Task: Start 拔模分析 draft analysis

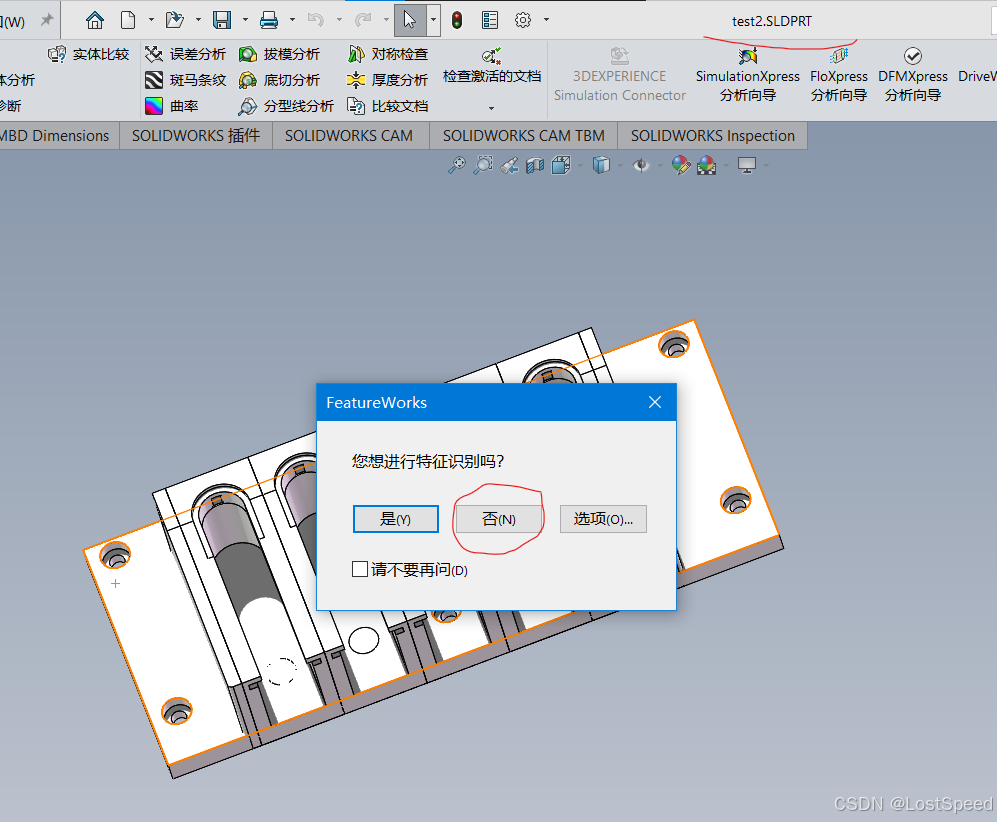Action: click(x=279, y=54)
